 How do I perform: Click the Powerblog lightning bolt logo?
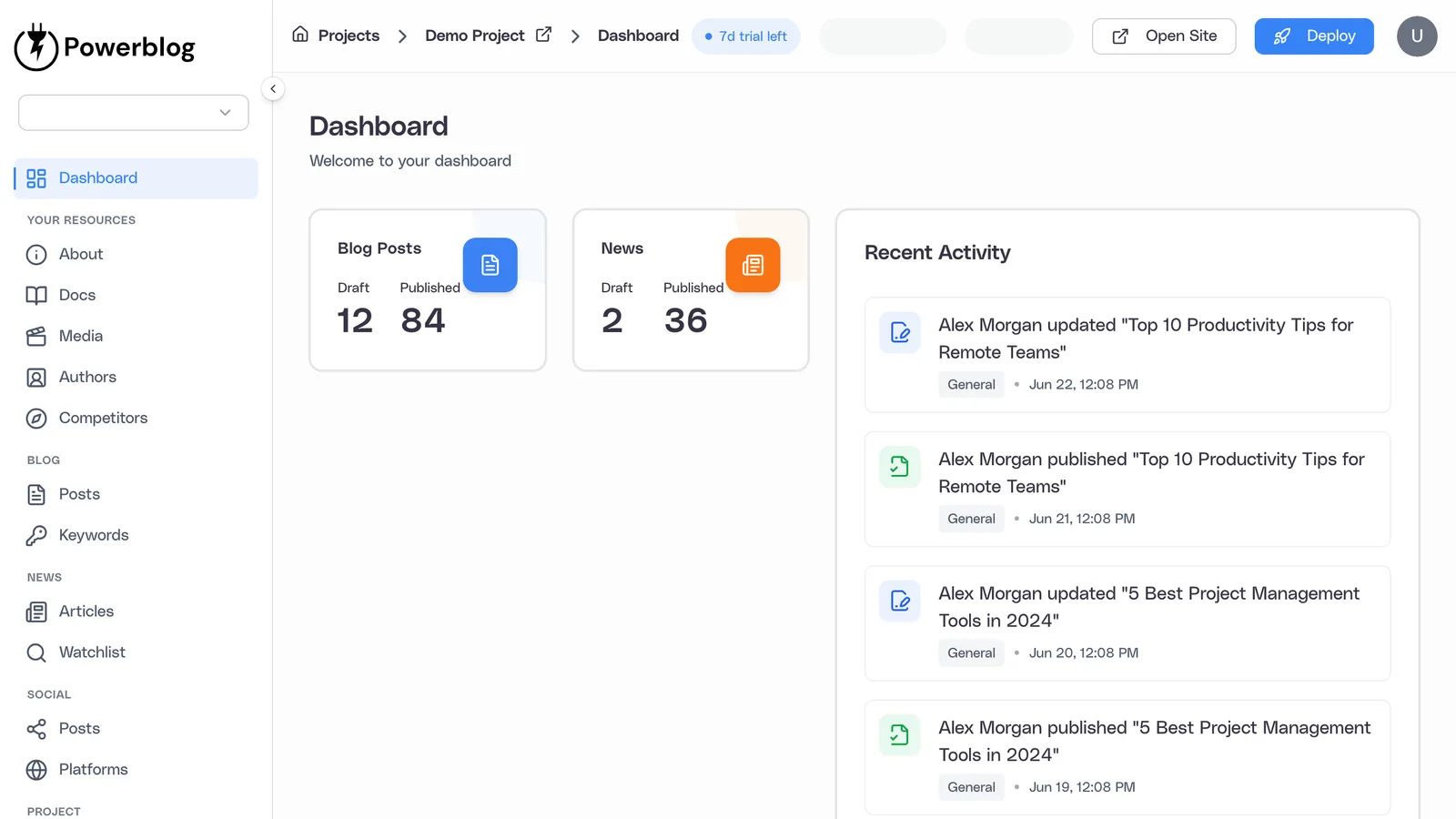pyautogui.click(x=36, y=46)
